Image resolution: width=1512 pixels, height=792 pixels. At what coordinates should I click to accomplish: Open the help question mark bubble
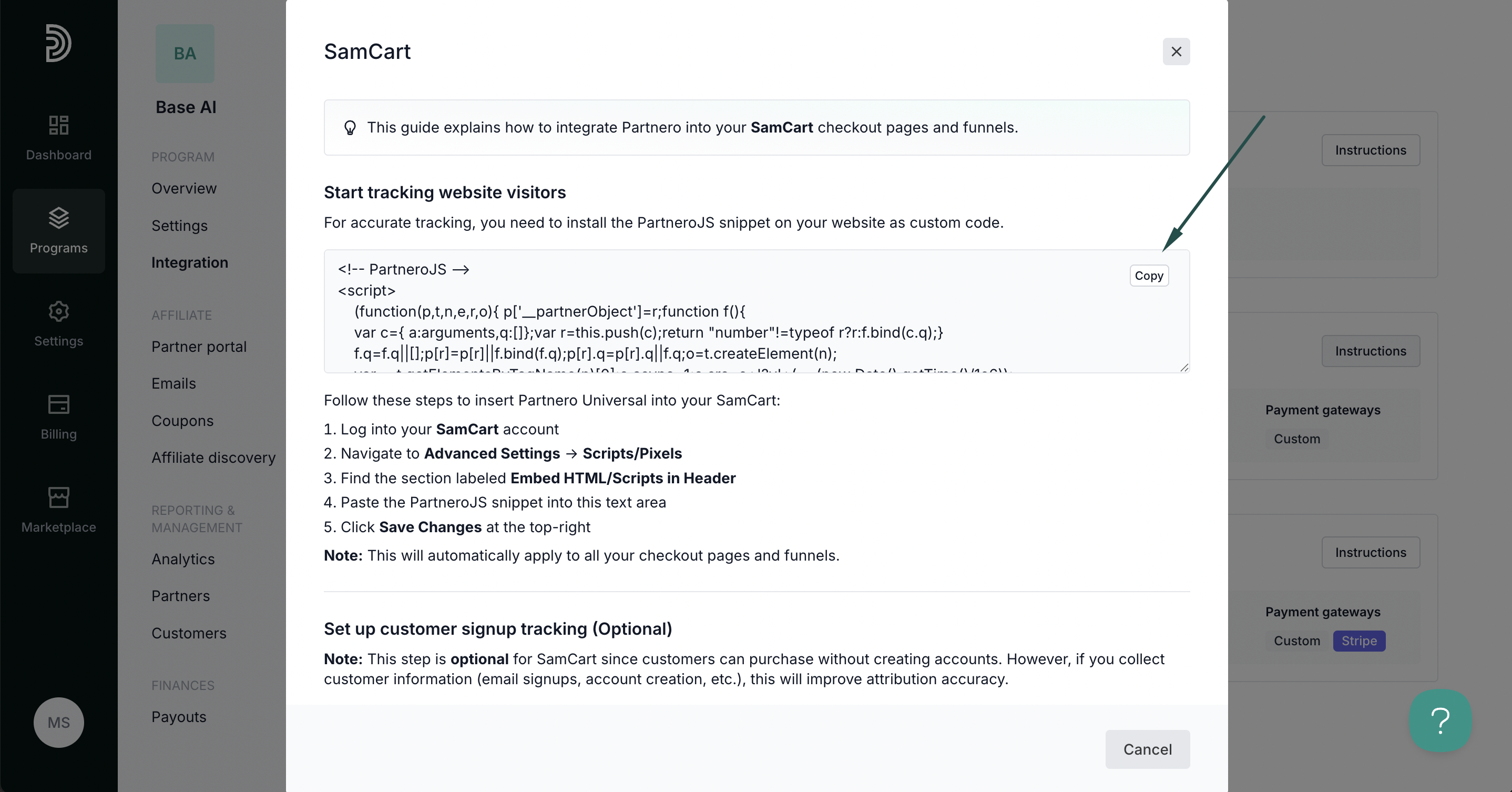point(1440,720)
